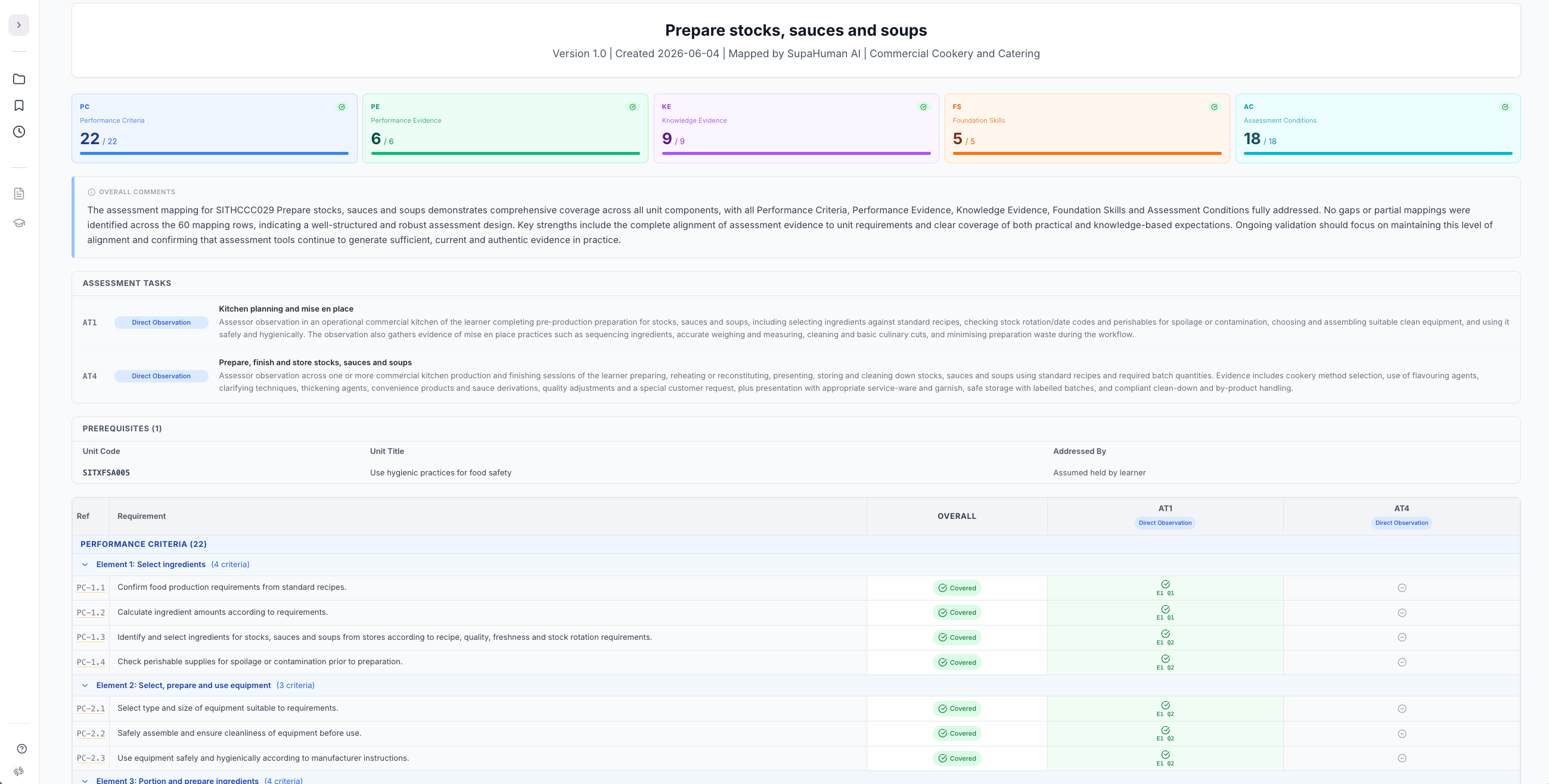Click the sparkle logo icon at sidebar bottom
Image resolution: width=1549 pixels, height=784 pixels.
[19, 771]
